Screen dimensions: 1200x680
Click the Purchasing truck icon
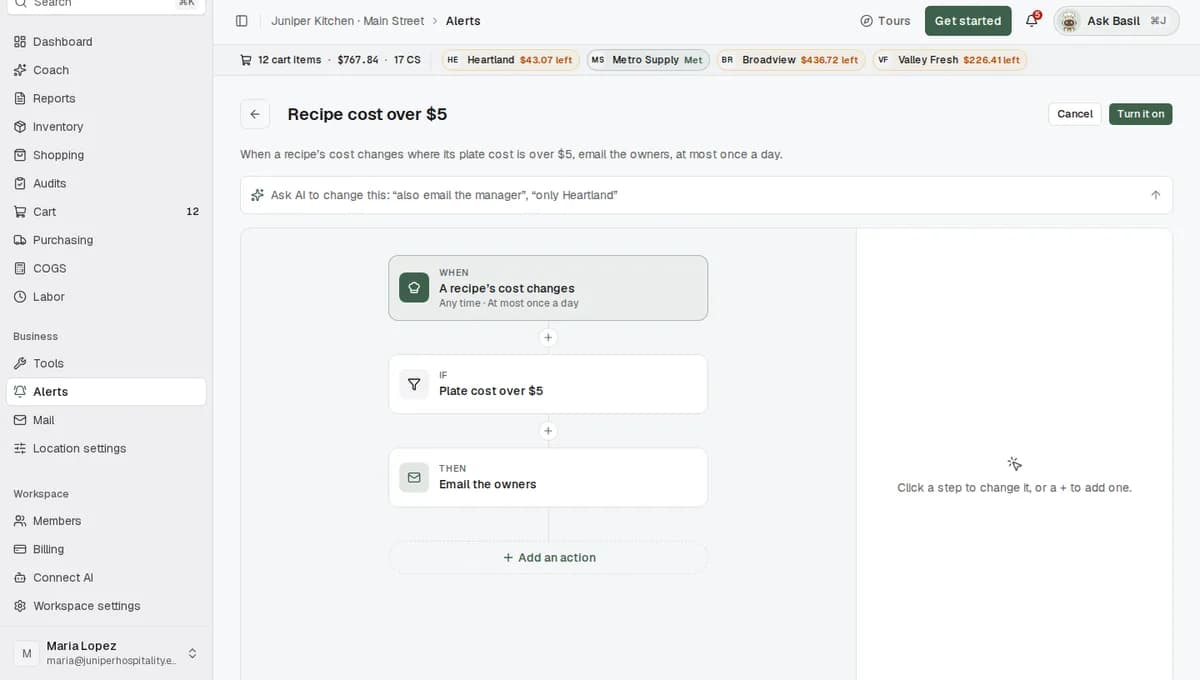tap(20, 240)
